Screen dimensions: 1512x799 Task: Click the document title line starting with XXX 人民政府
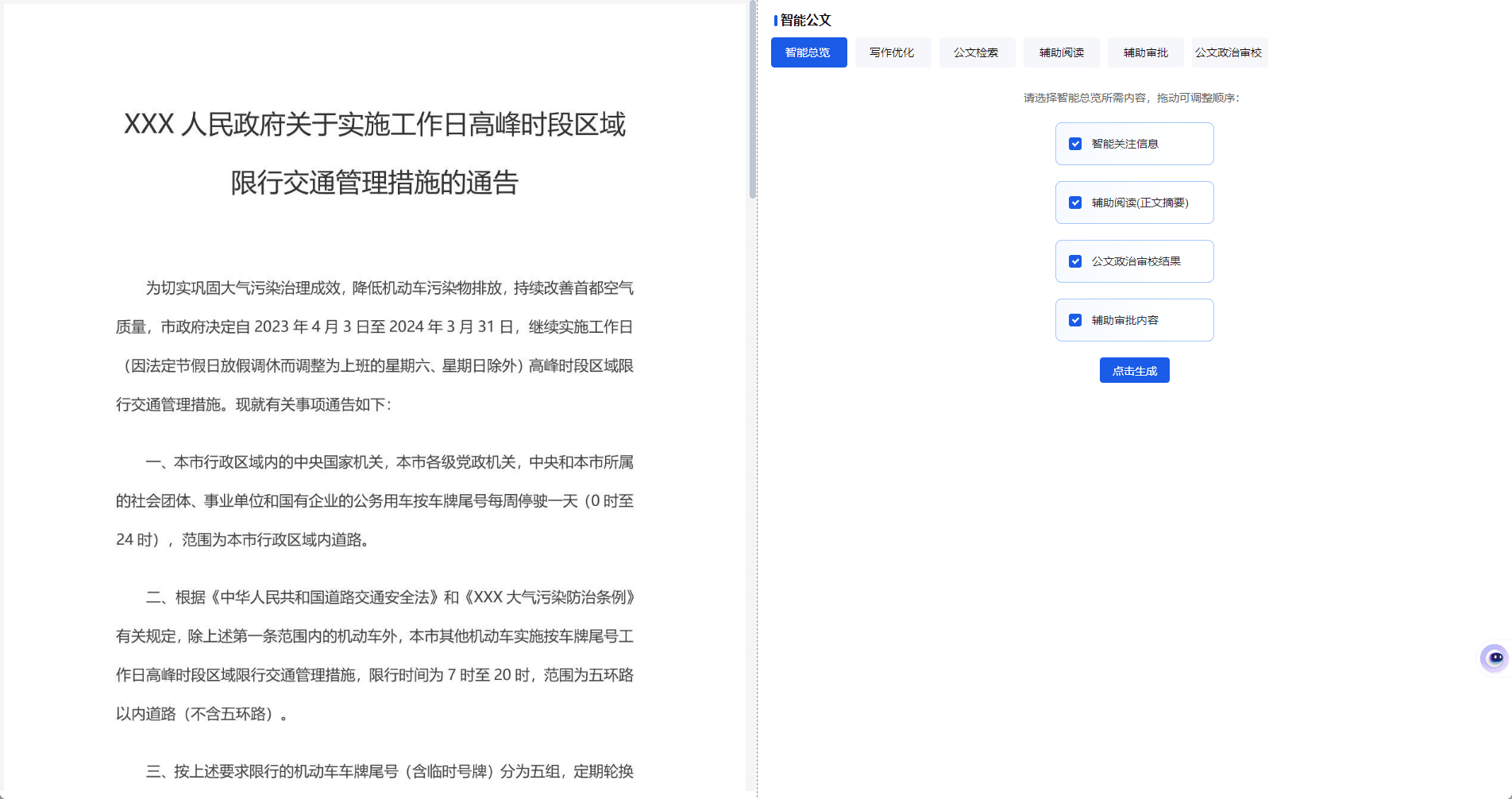pyautogui.click(x=375, y=125)
